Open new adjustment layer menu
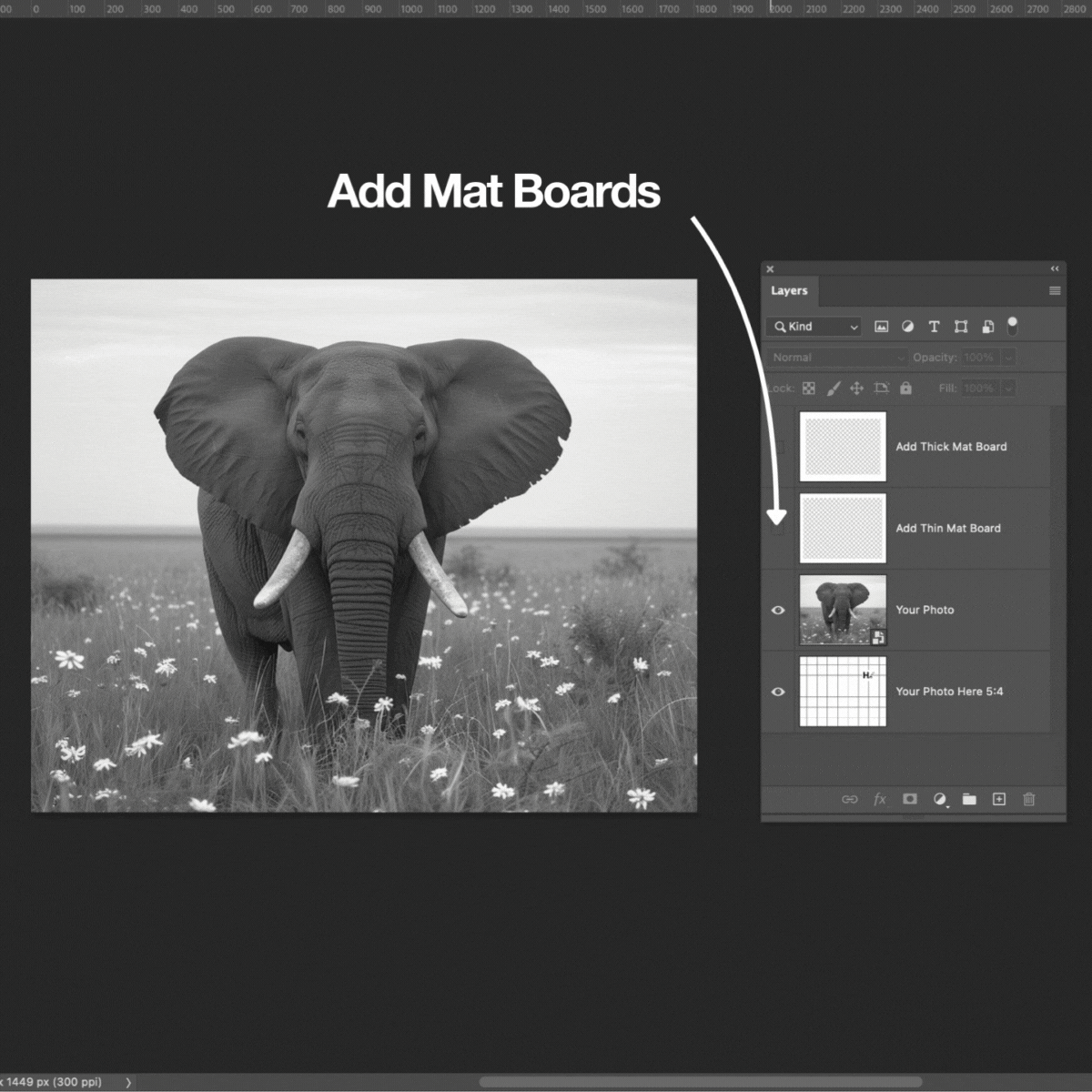The image size is (1092, 1092). tap(939, 799)
